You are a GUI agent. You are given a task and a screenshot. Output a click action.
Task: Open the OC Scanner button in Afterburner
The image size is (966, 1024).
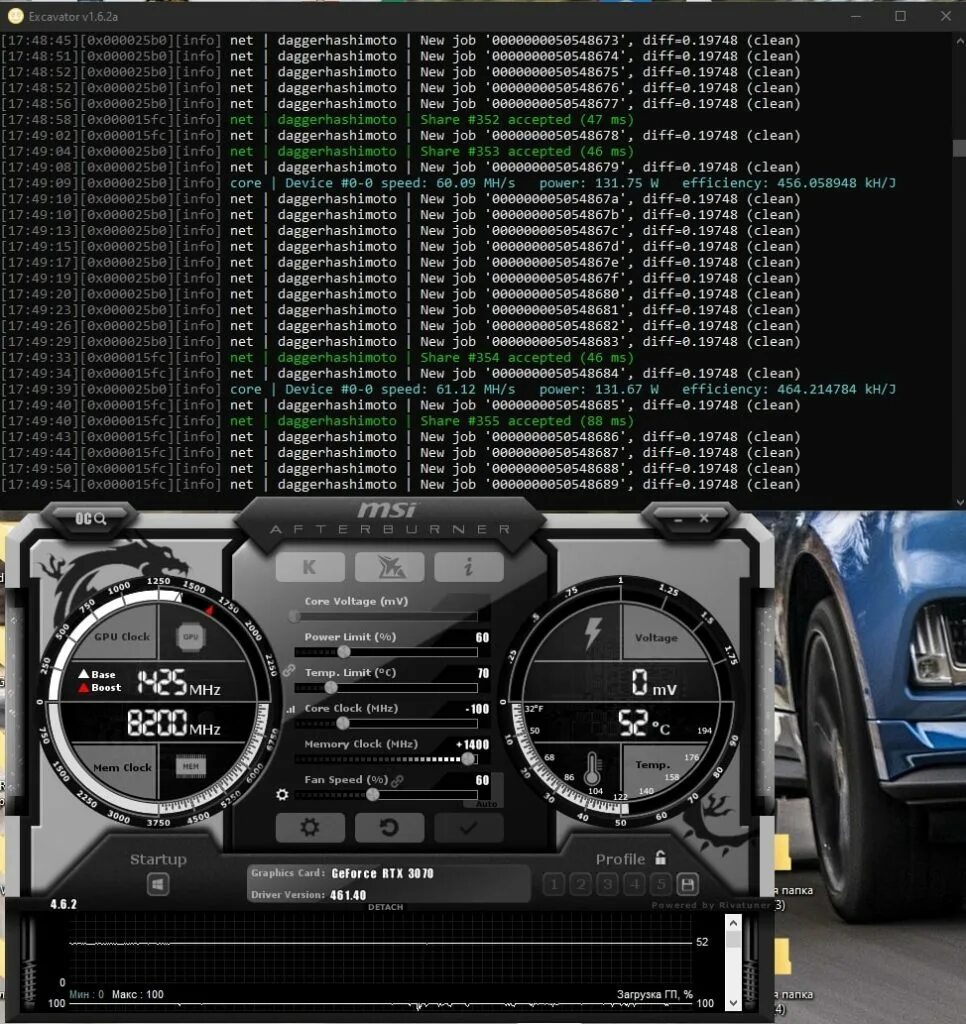90,519
